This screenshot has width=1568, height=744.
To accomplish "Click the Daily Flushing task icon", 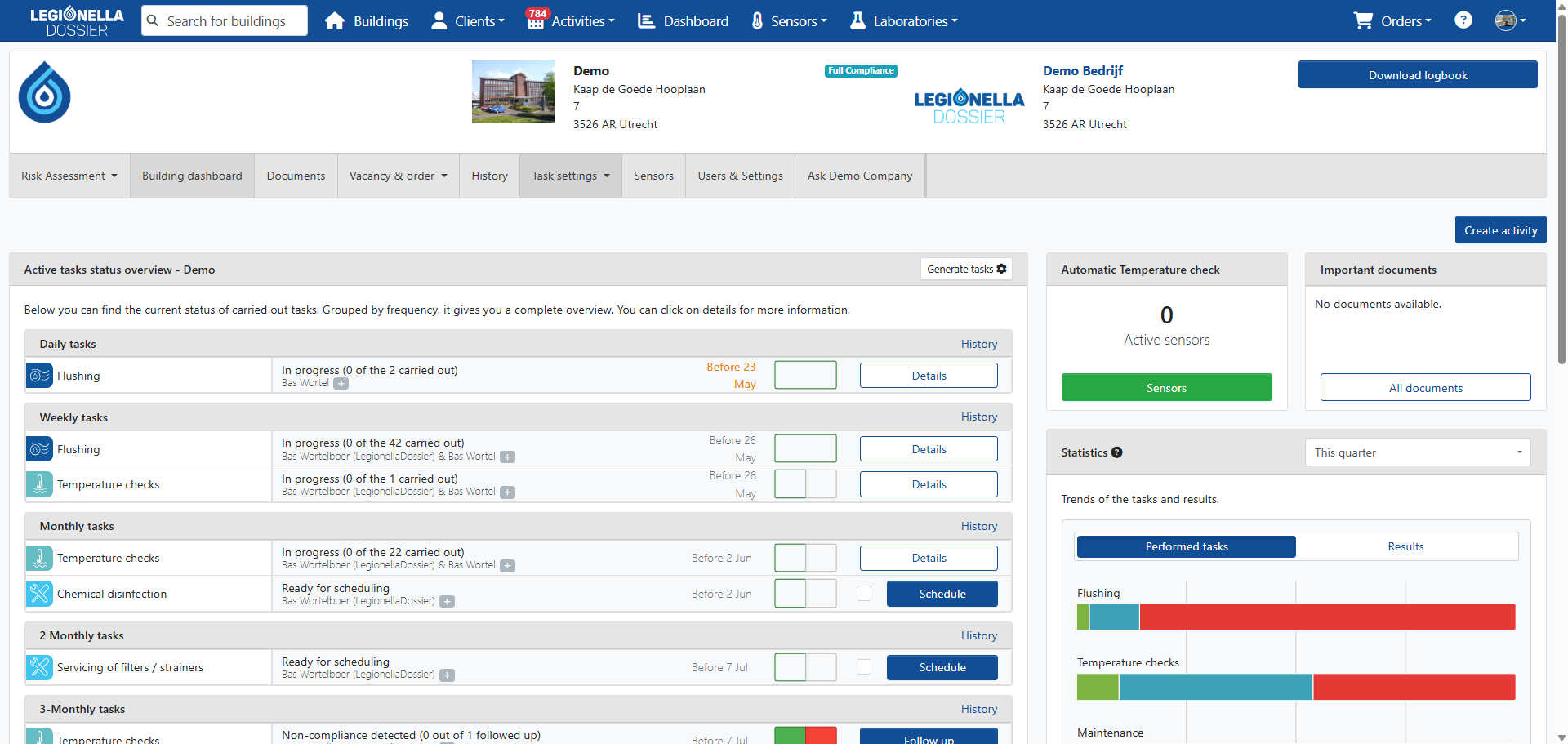I will (39, 376).
